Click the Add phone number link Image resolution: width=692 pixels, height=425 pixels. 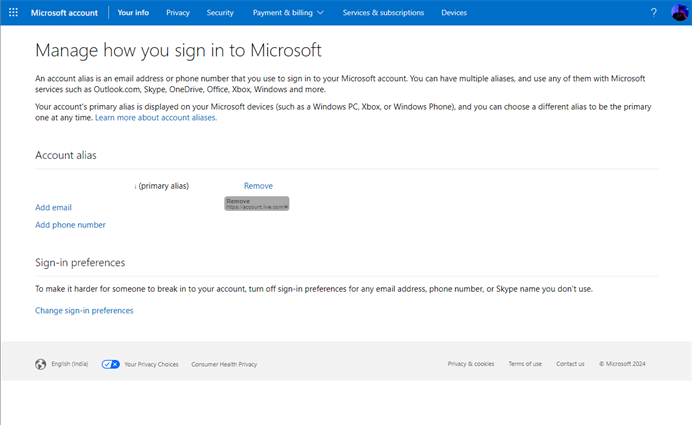[70, 225]
